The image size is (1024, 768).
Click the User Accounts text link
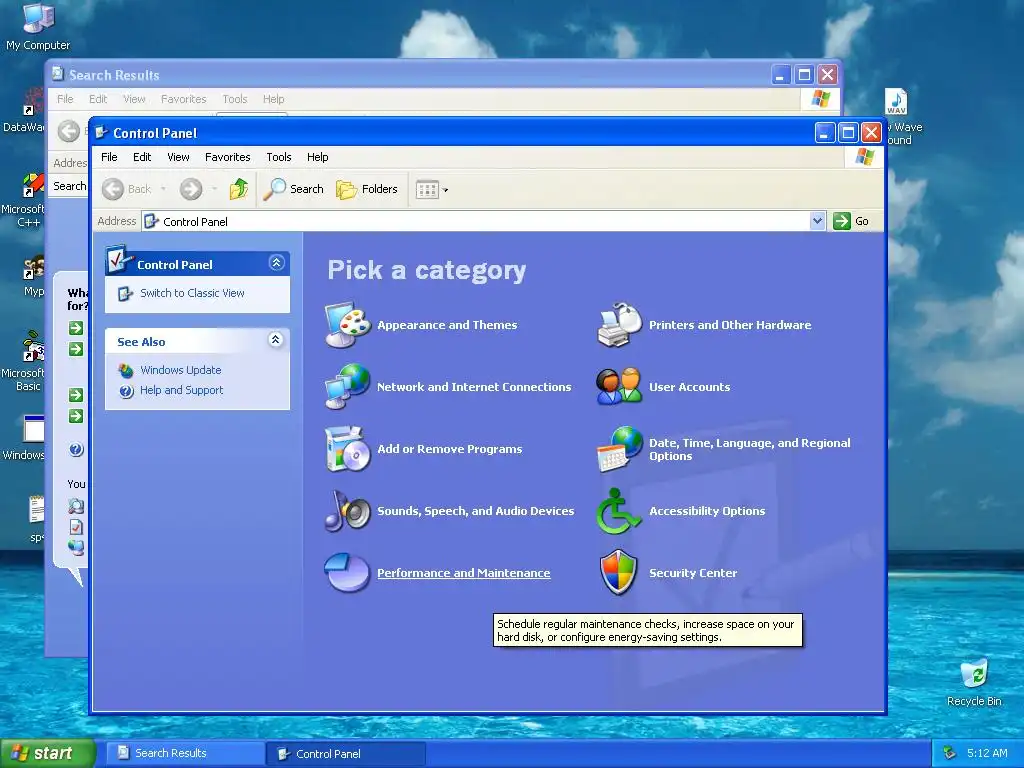tap(690, 387)
